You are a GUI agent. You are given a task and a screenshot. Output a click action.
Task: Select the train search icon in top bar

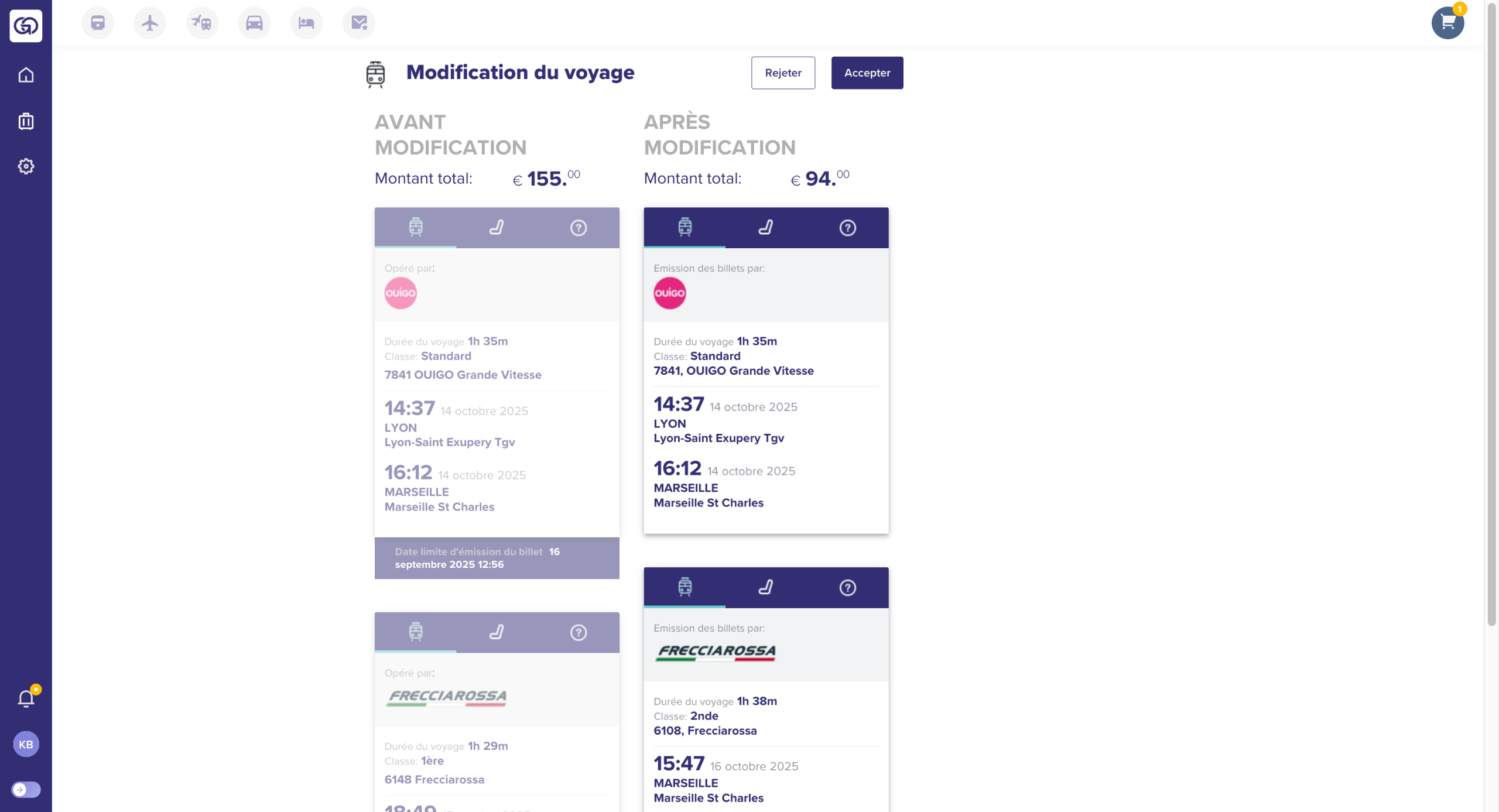click(x=98, y=23)
